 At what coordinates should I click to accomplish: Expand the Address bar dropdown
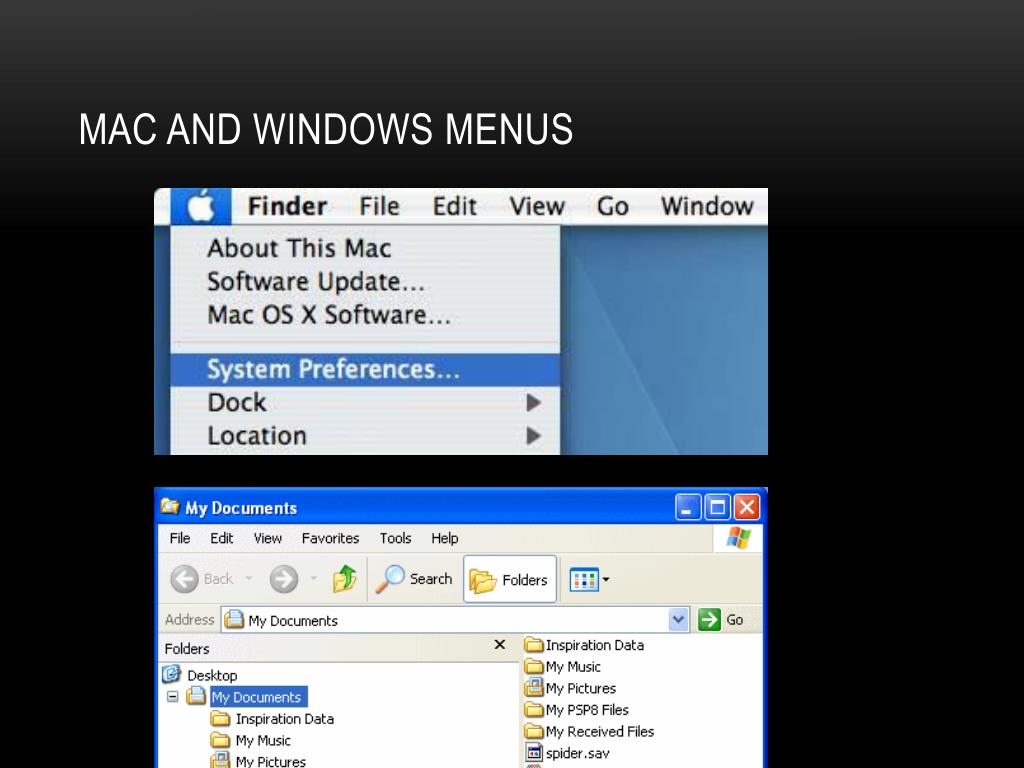pyautogui.click(x=679, y=619)
